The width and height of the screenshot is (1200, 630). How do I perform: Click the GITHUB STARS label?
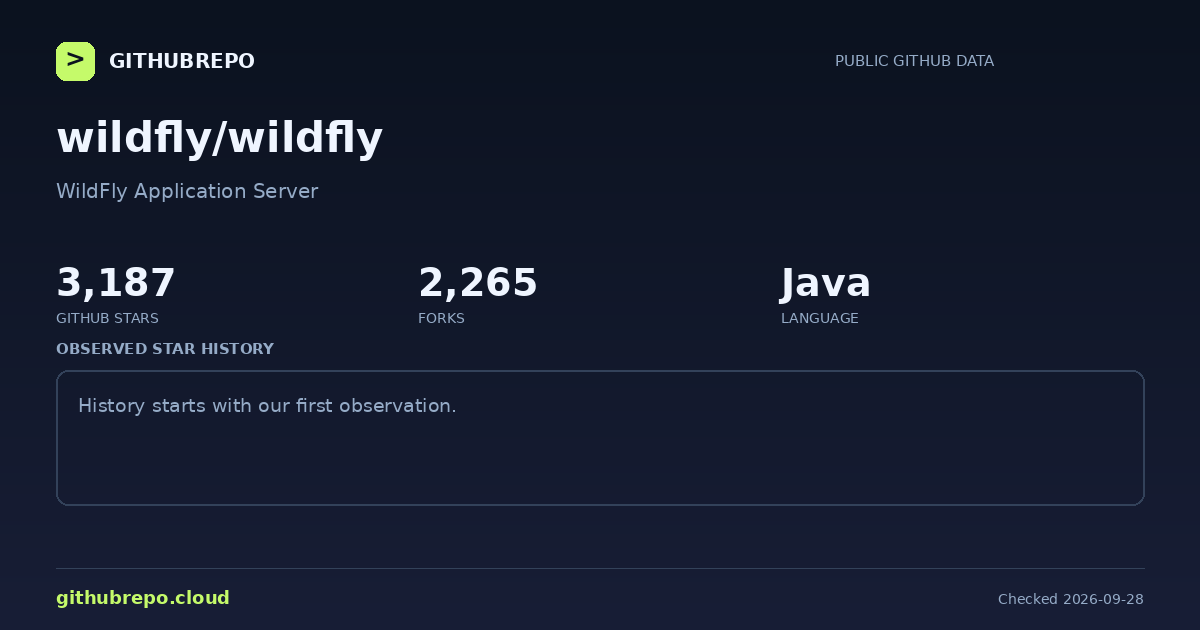click(x=107, y=318)
